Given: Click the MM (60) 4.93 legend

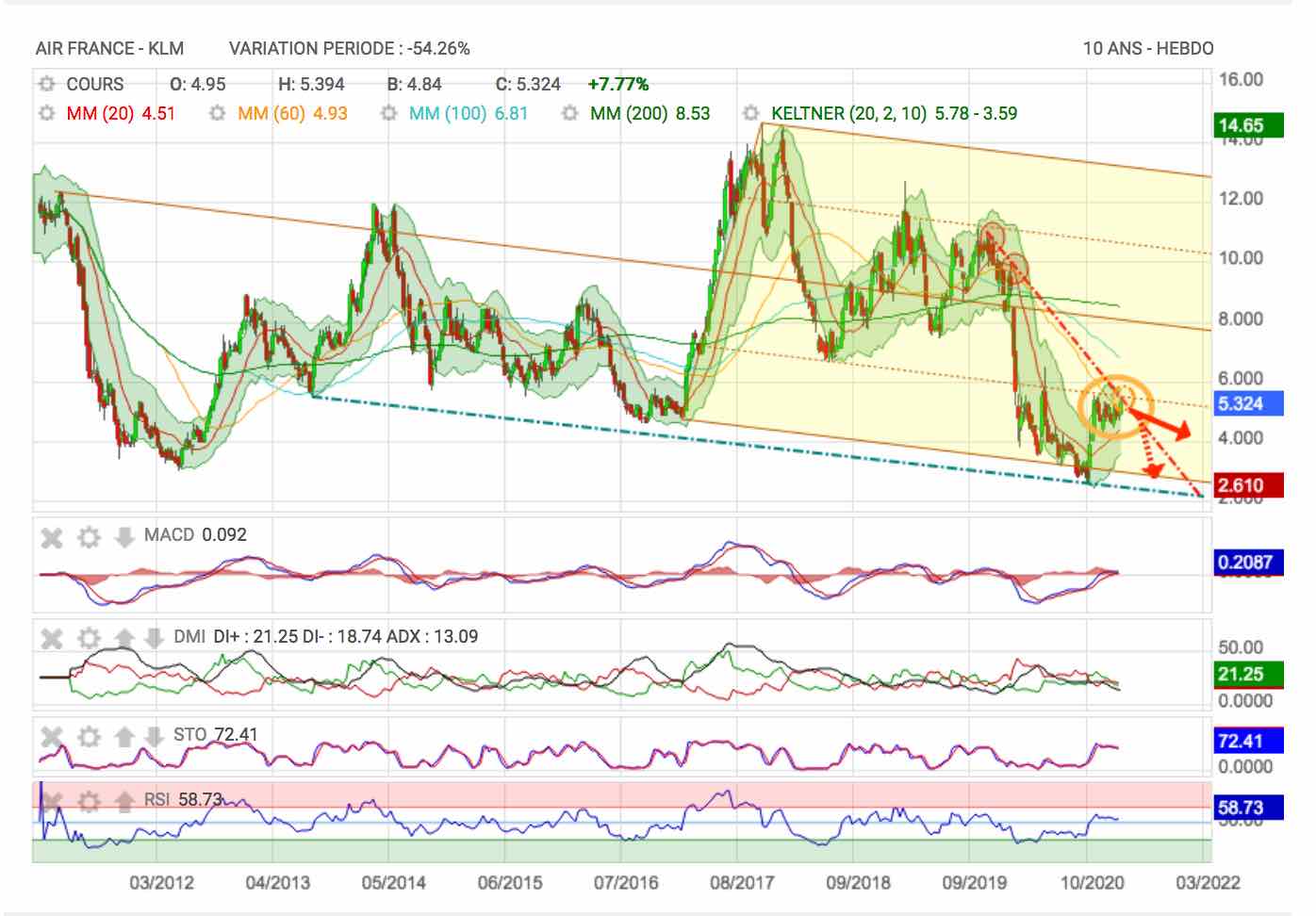Looking at the screenshot, I should pyautogui.click(x=292, y=113).
